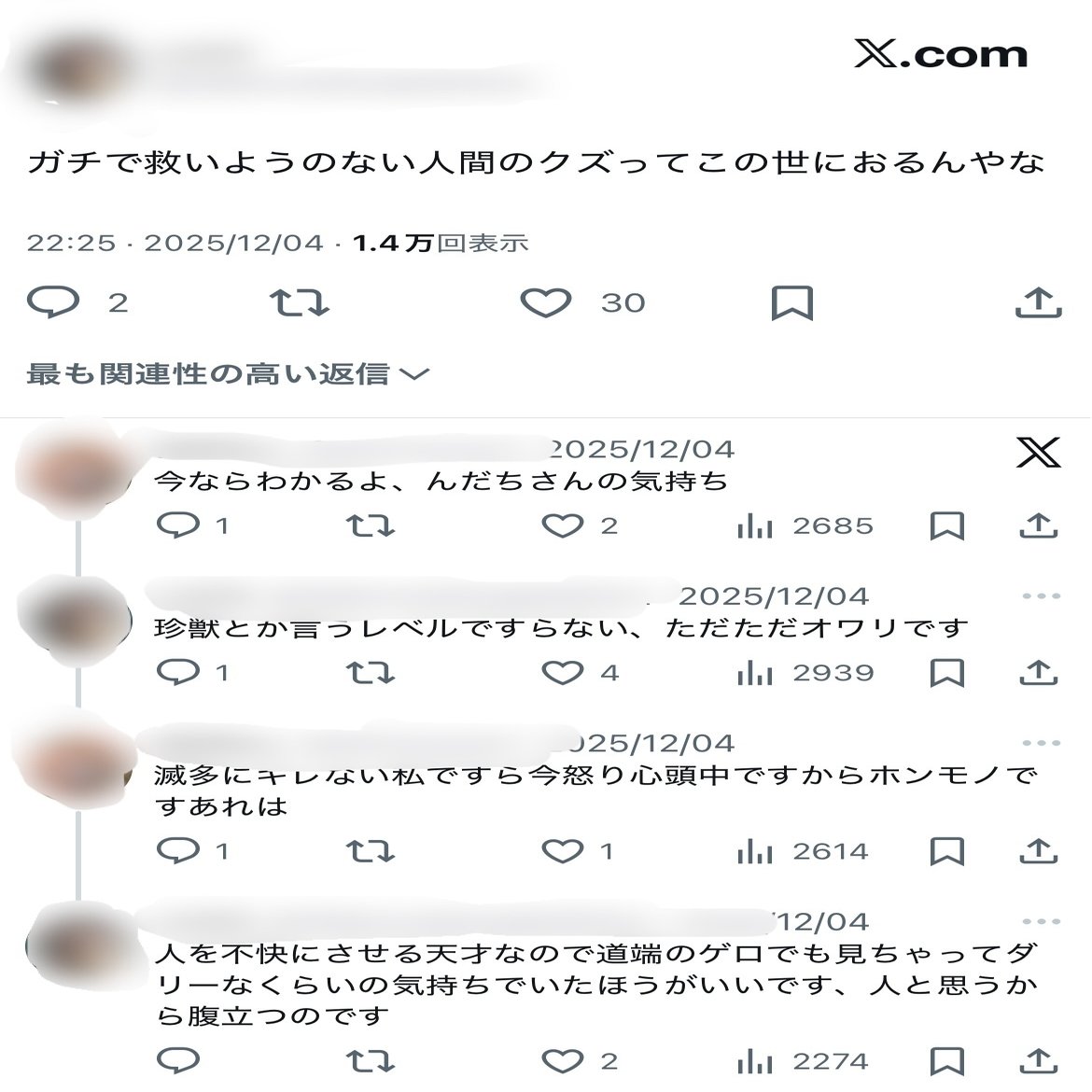Repost the ただただオワリです reply
Image resolution: width=1092 pixels, height=1092 pixels.
[x=371, y=673]
